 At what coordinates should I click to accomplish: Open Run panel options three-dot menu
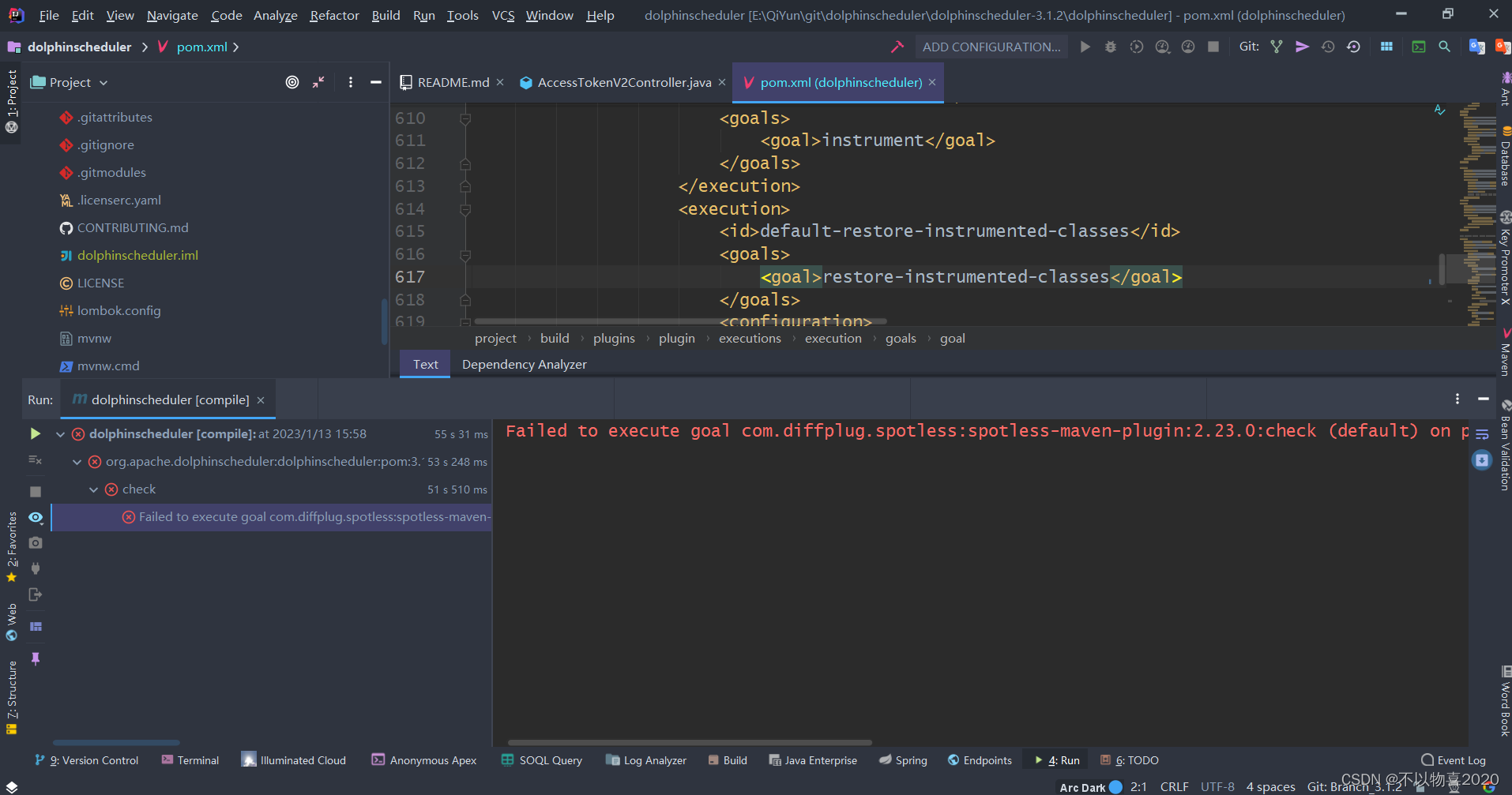(1457, 399)
